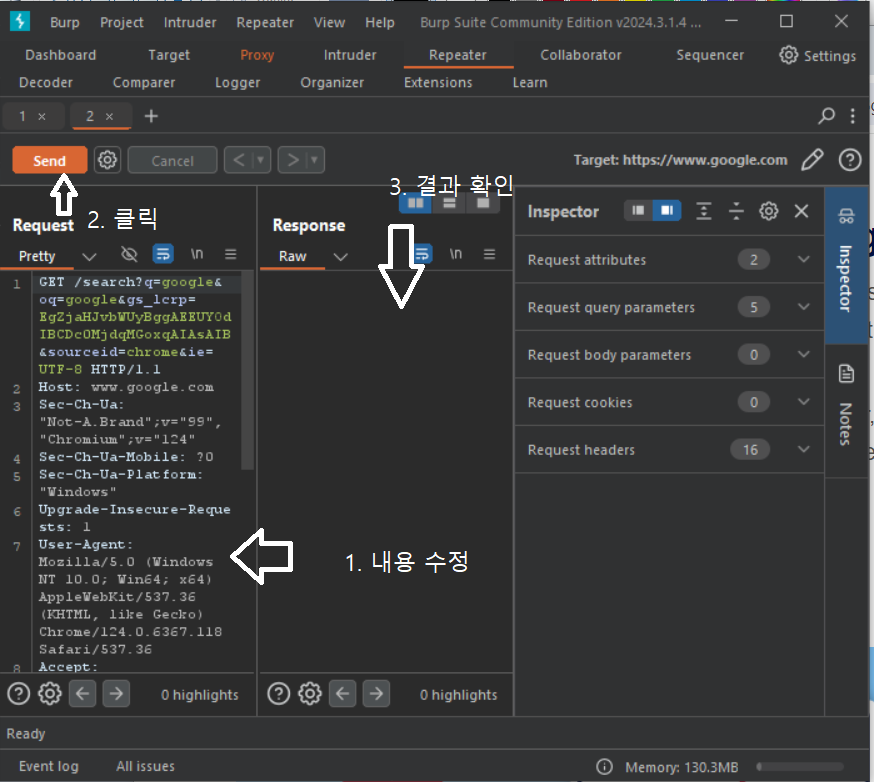
Task: Open All issues in the status bar
Action: coord(145,766)
